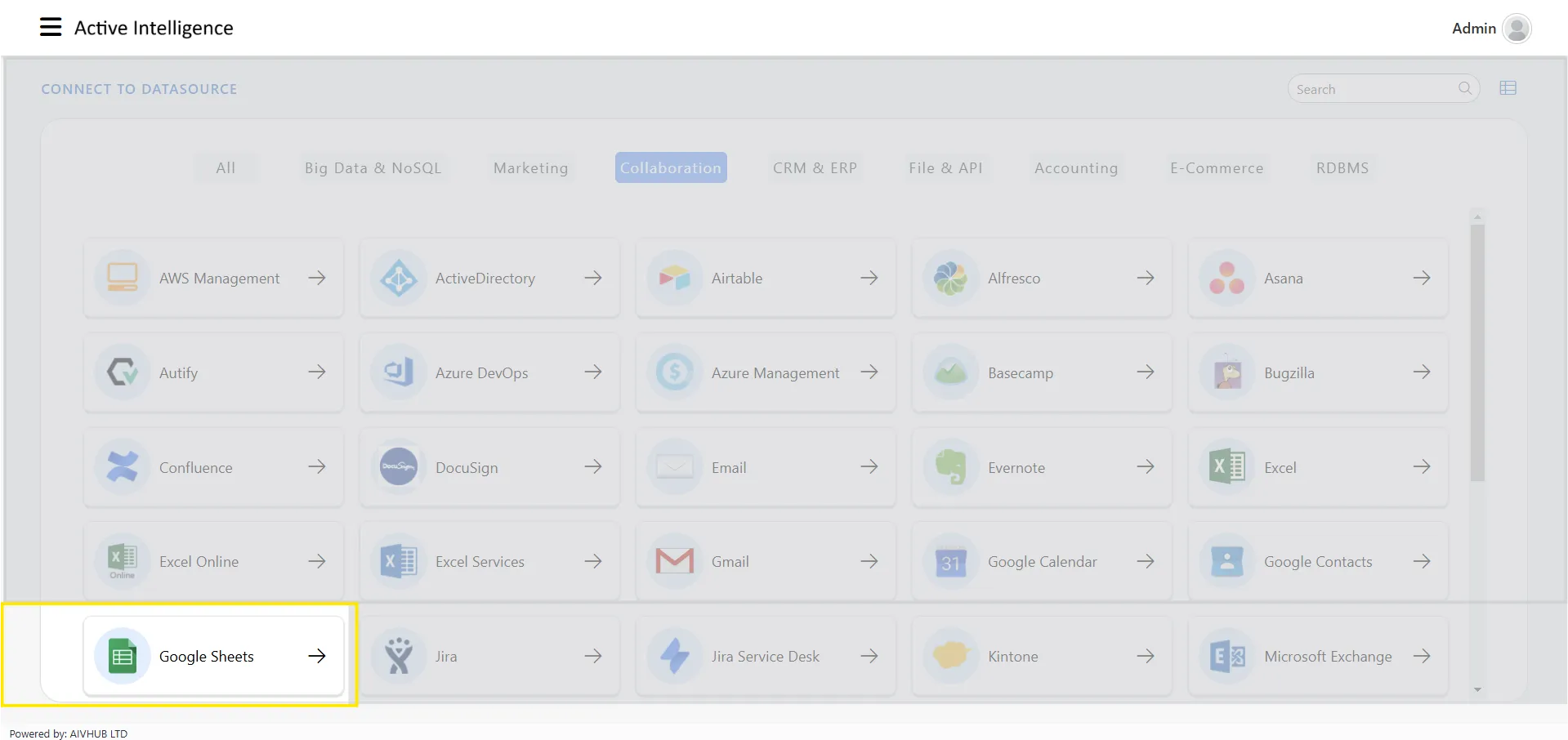Click the datasource list scrollbar thumb
This screenshot has width=1568, height=740.
pos(1477,353)
